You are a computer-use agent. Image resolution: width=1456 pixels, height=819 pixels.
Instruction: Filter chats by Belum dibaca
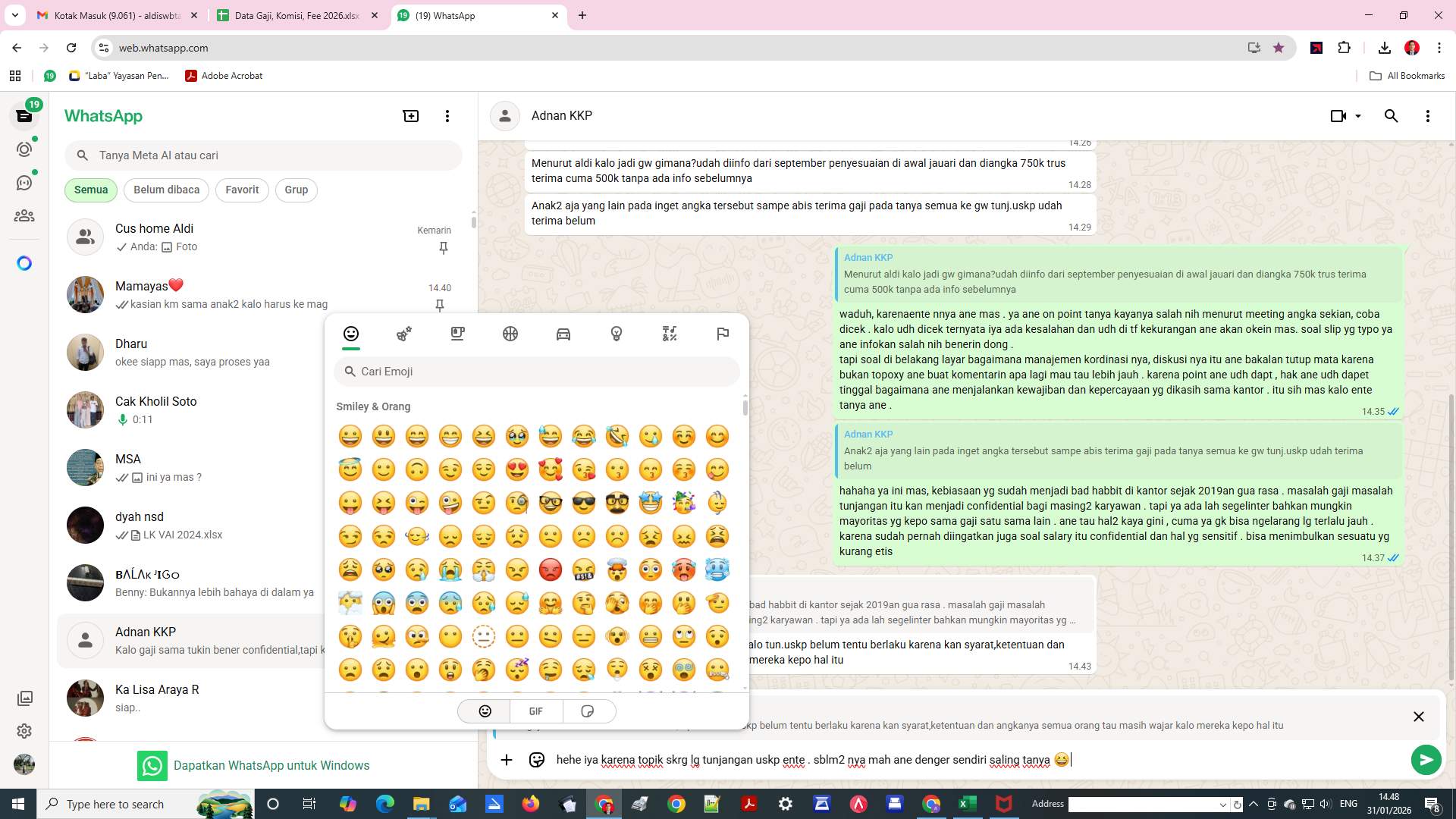click(166, 190)
